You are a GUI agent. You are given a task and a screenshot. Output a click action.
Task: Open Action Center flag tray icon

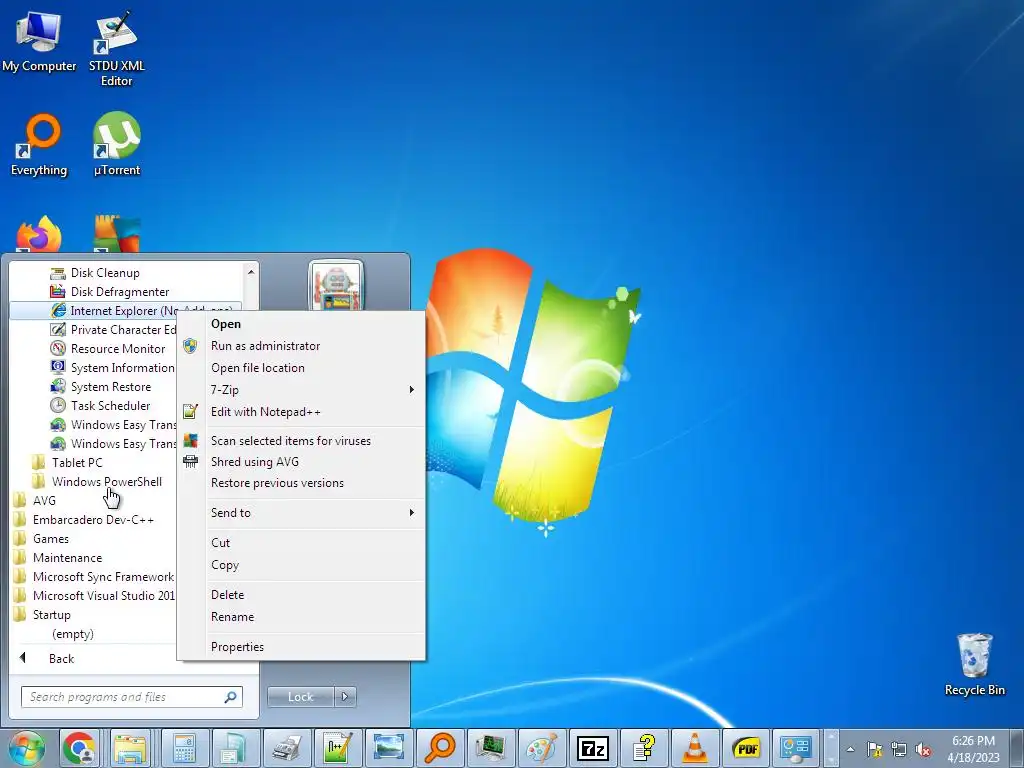click(x=874, y=750)
